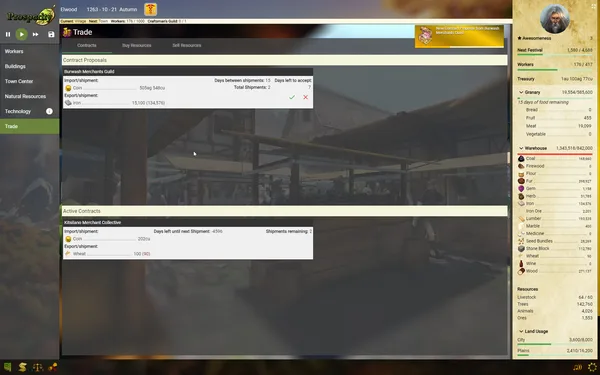Click the Fur resource icon

pyautogui.click(x=521, y=181)
